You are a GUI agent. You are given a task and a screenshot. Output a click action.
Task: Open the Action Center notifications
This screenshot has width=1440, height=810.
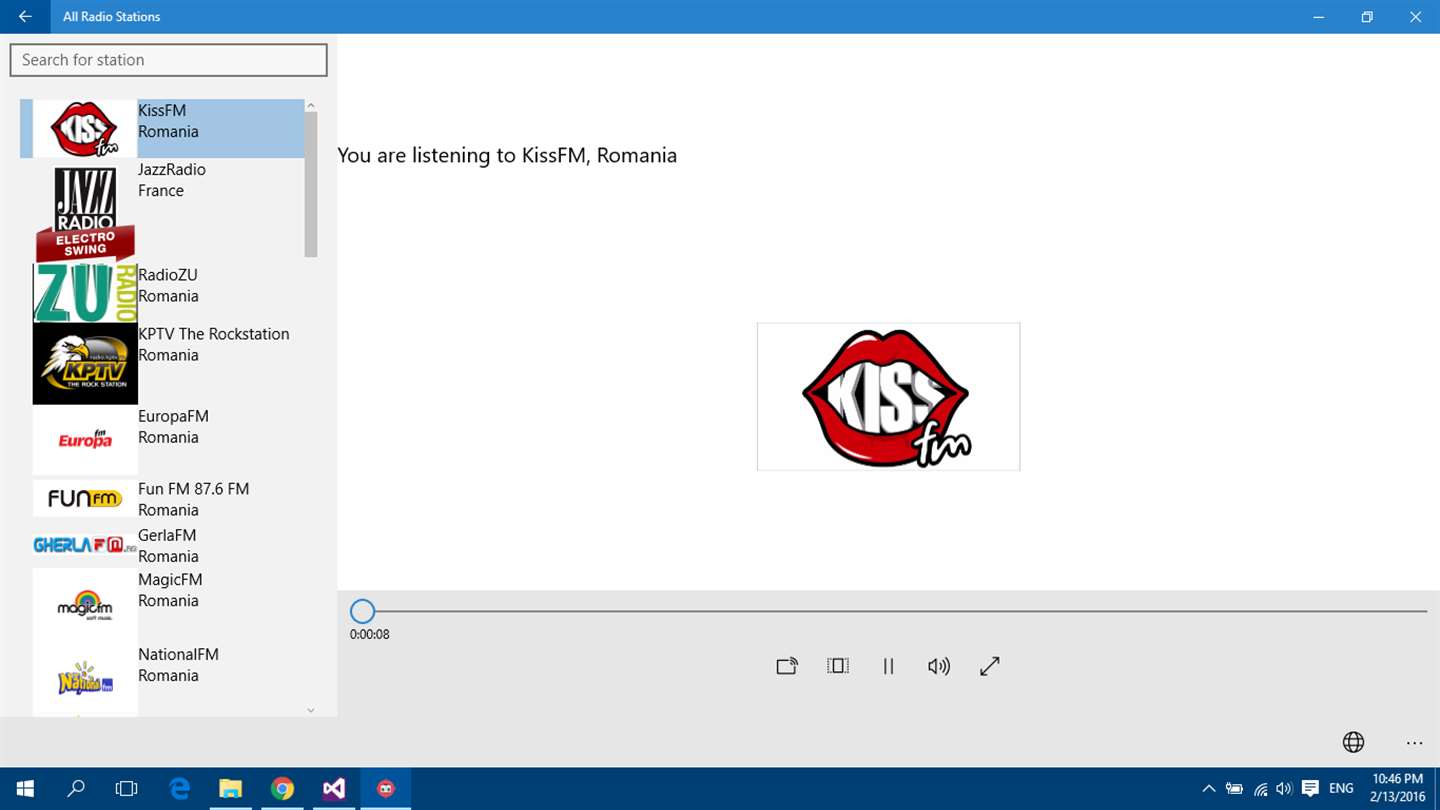point(1311,789)
